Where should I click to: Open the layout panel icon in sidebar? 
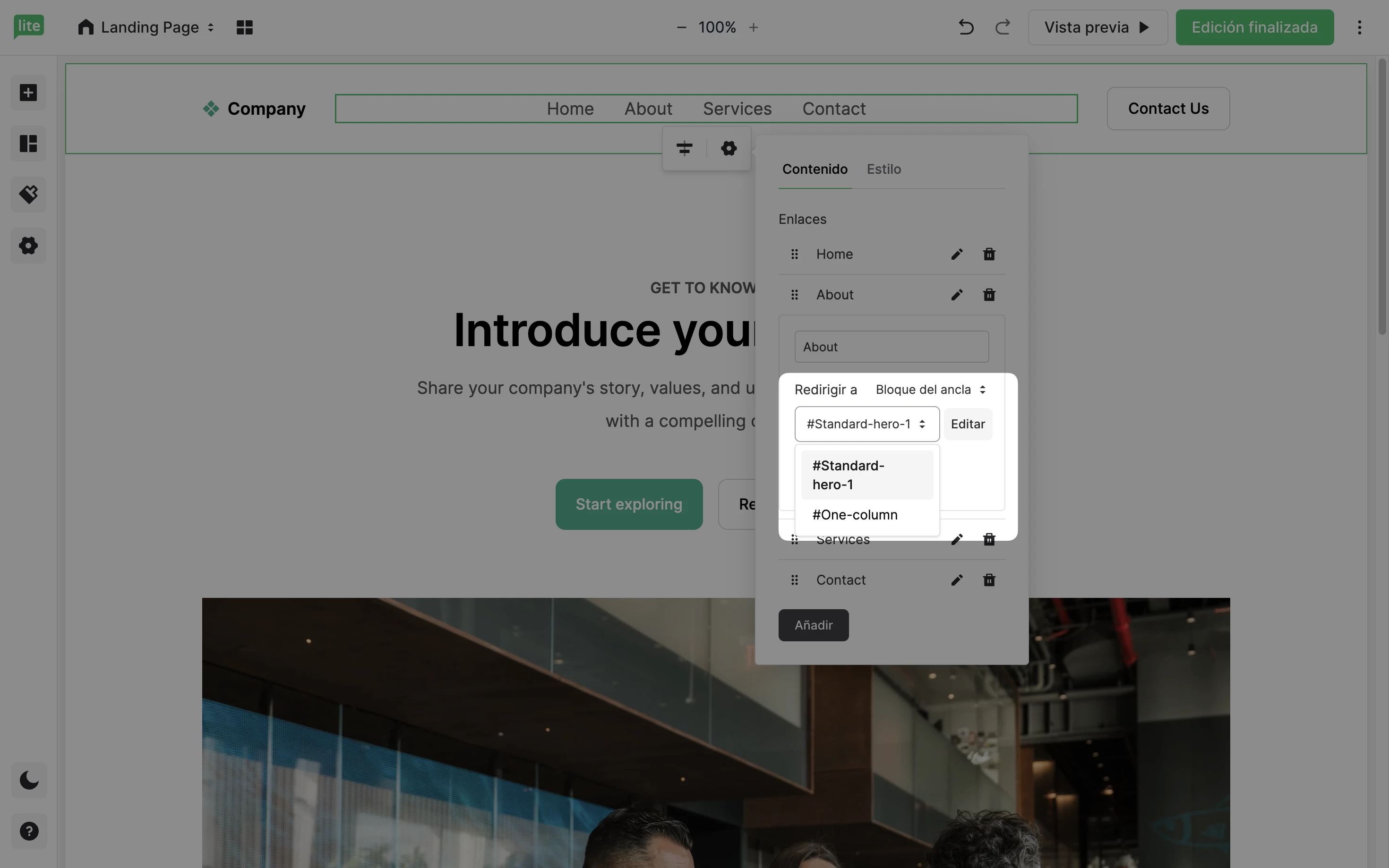[28, 144]
